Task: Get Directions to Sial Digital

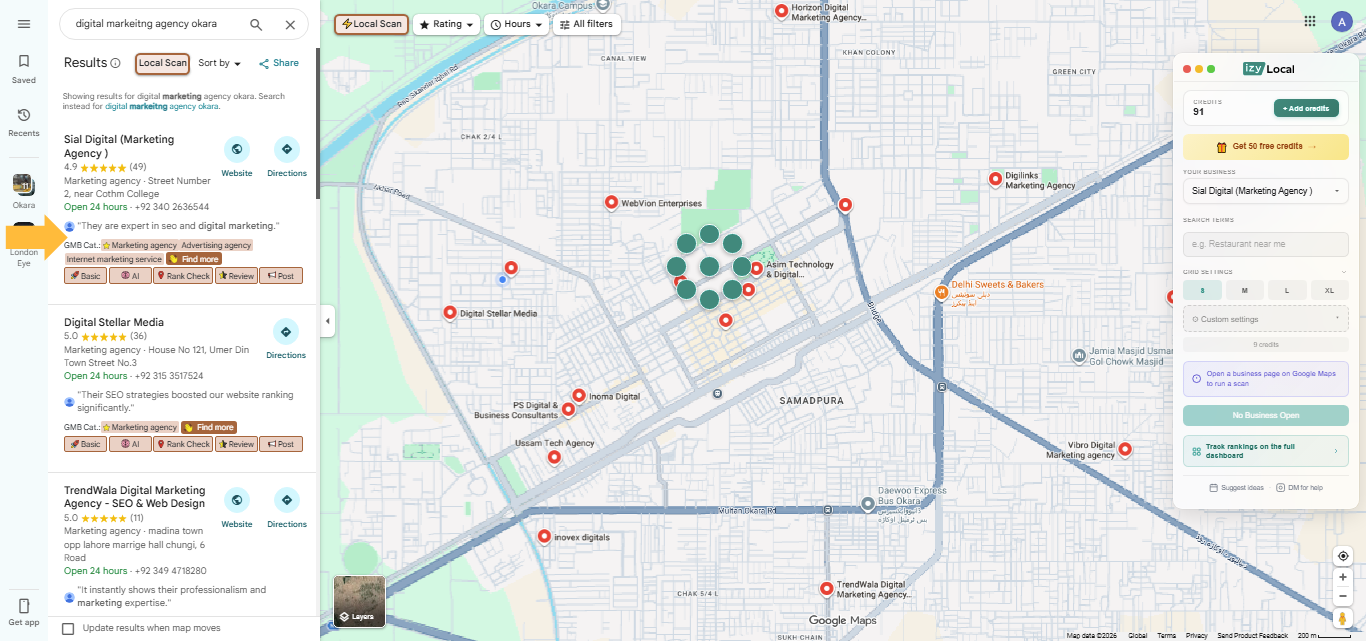Action: pos(287,150)
